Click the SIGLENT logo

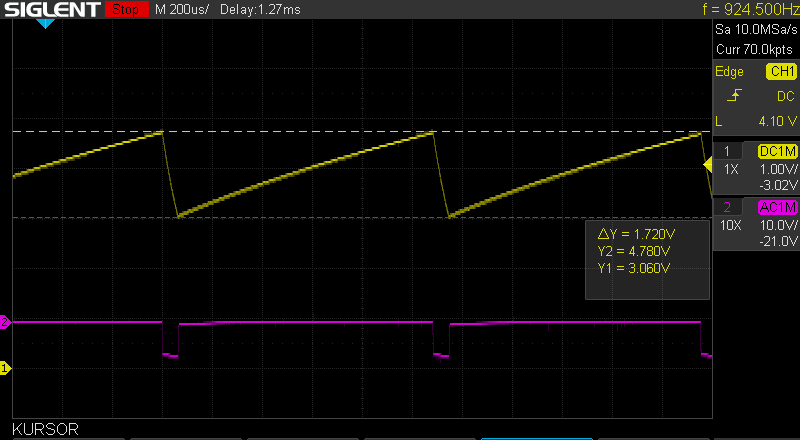(x=53, y=9)
